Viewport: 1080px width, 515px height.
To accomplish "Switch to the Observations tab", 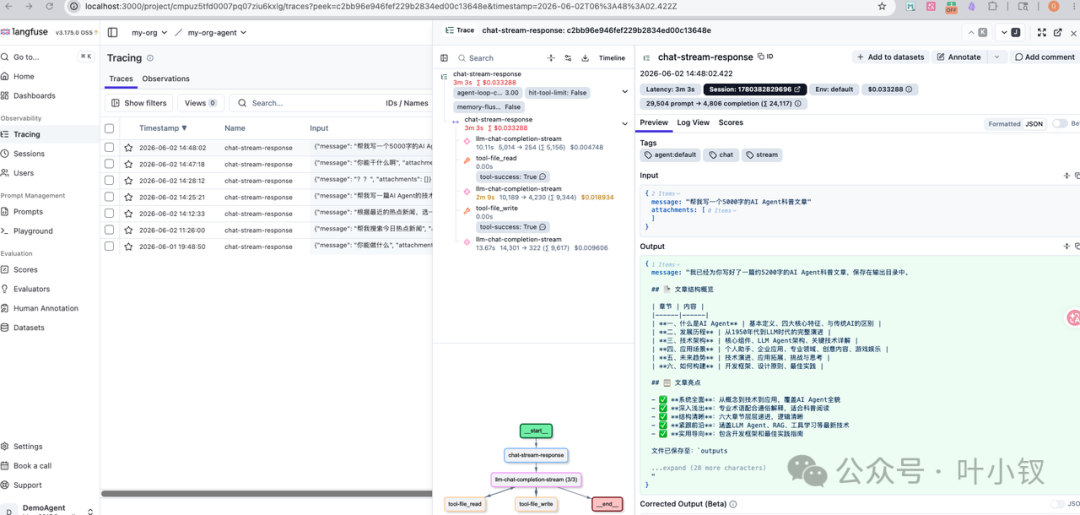I will [x=165, y=78].
